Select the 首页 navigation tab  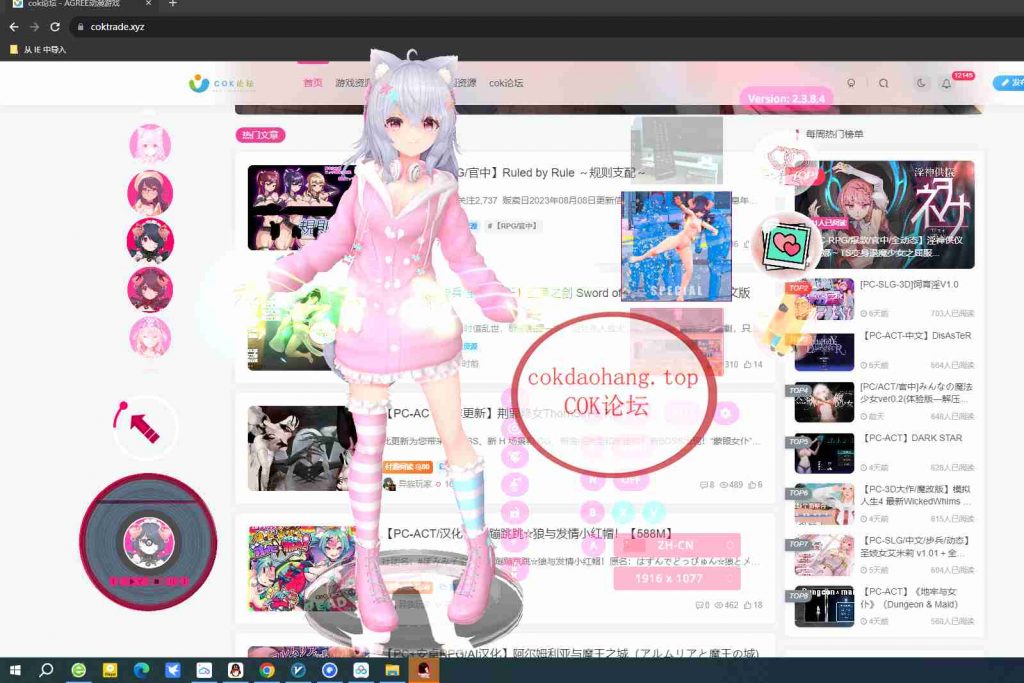point(313,83)
